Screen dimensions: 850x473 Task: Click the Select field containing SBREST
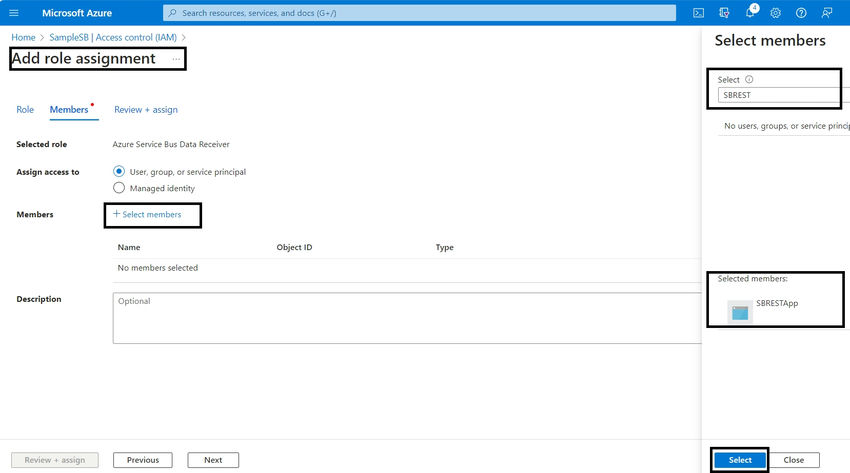783,95
